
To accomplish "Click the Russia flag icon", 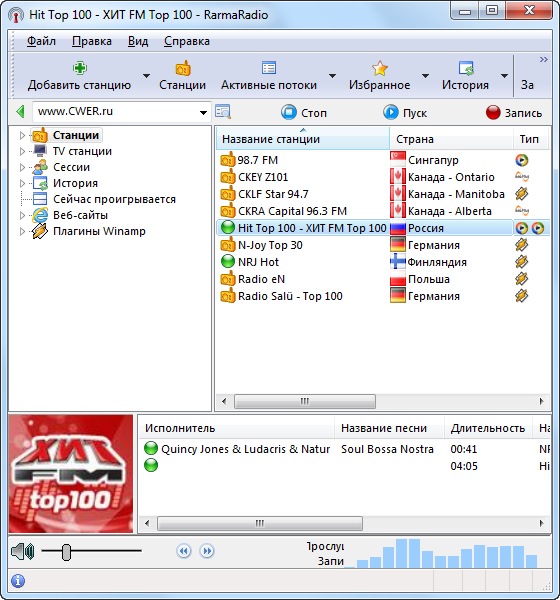I will [398, 228].
